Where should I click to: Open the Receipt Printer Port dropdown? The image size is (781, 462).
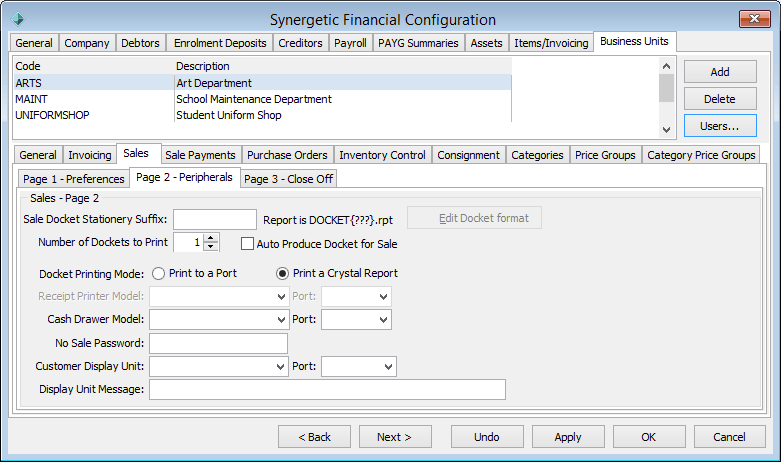pyautogui.click(x=384, y=297)
